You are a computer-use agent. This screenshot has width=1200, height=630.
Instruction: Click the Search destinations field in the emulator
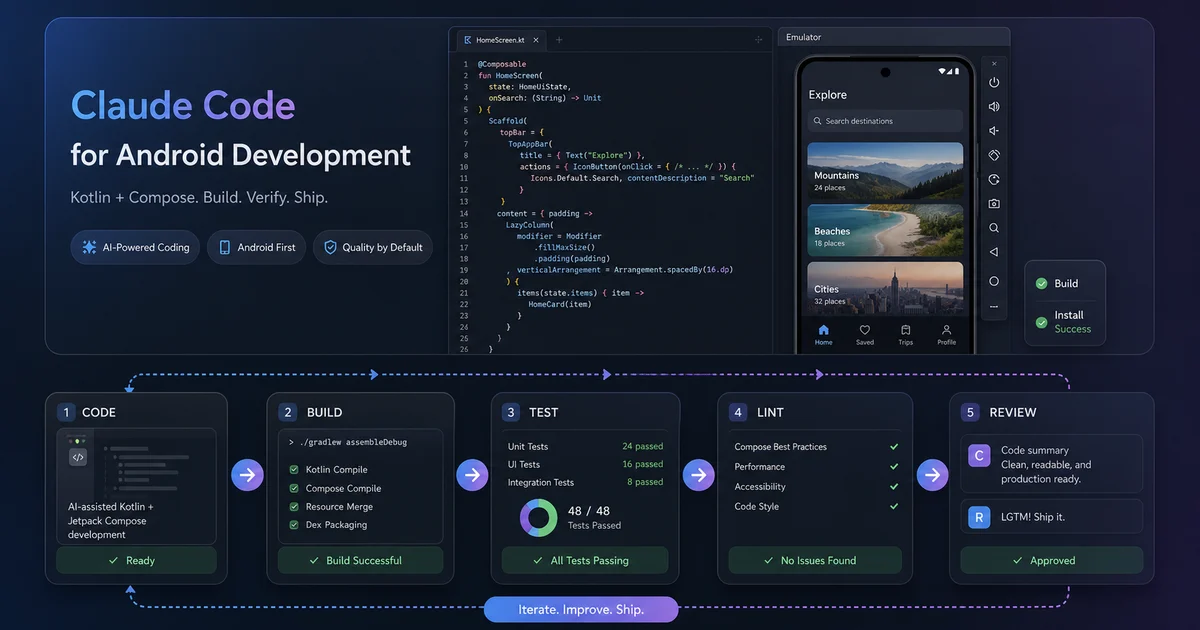pos(885,121)
